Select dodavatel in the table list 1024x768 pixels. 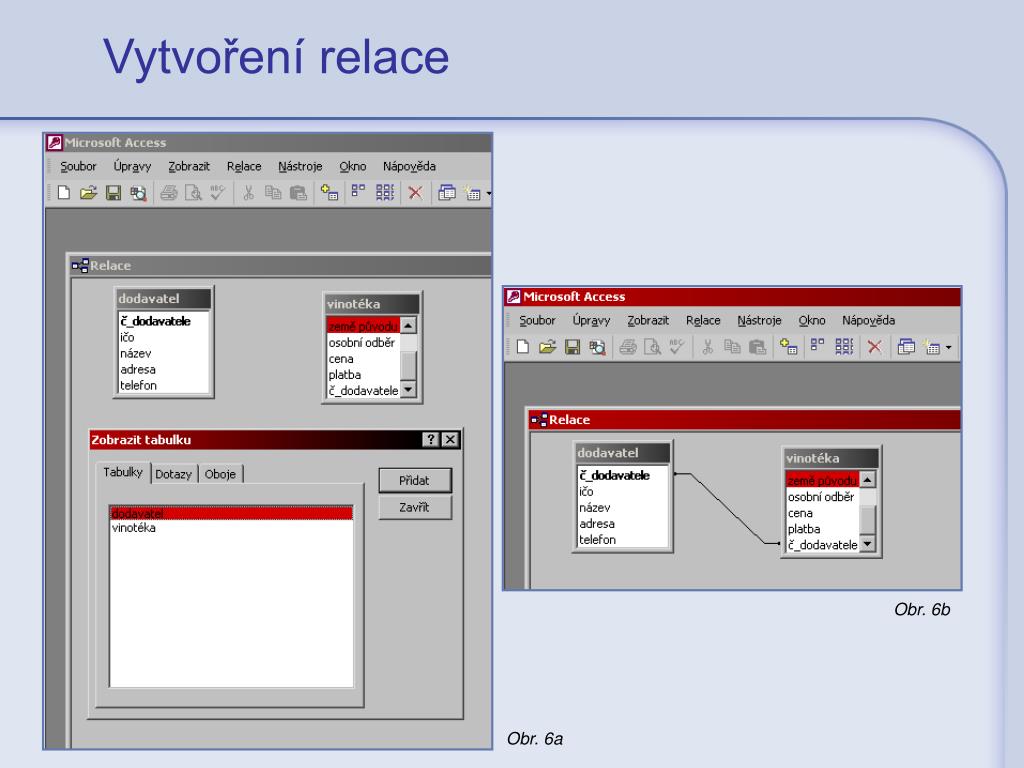pos(232,513)
